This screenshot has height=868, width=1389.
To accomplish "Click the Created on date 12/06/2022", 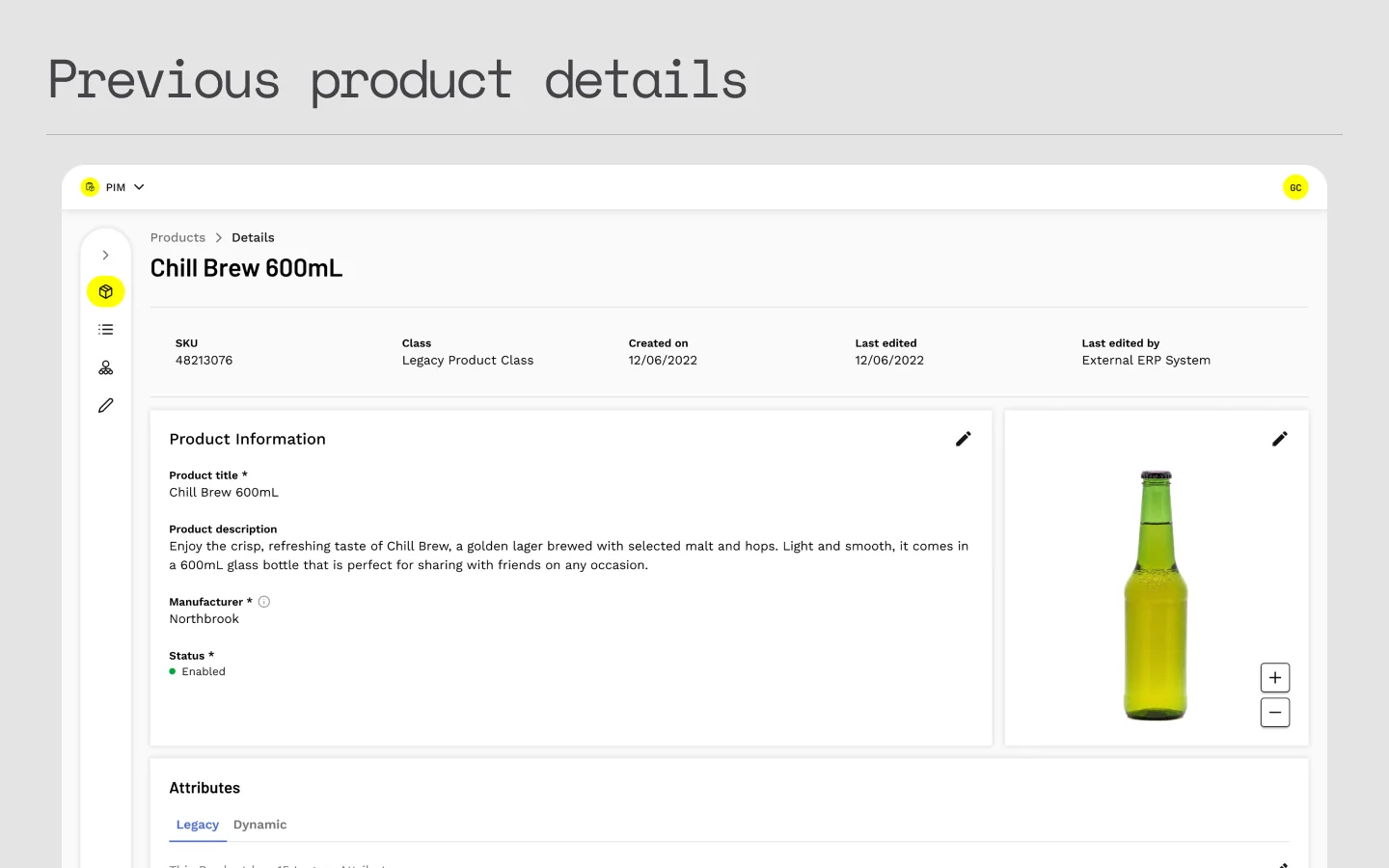I will point(663,361).
